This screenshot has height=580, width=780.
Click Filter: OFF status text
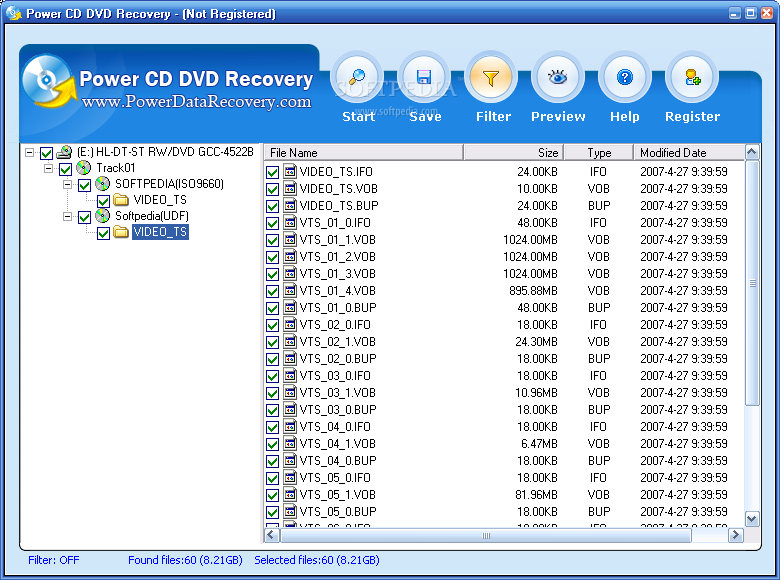(54, 560)
